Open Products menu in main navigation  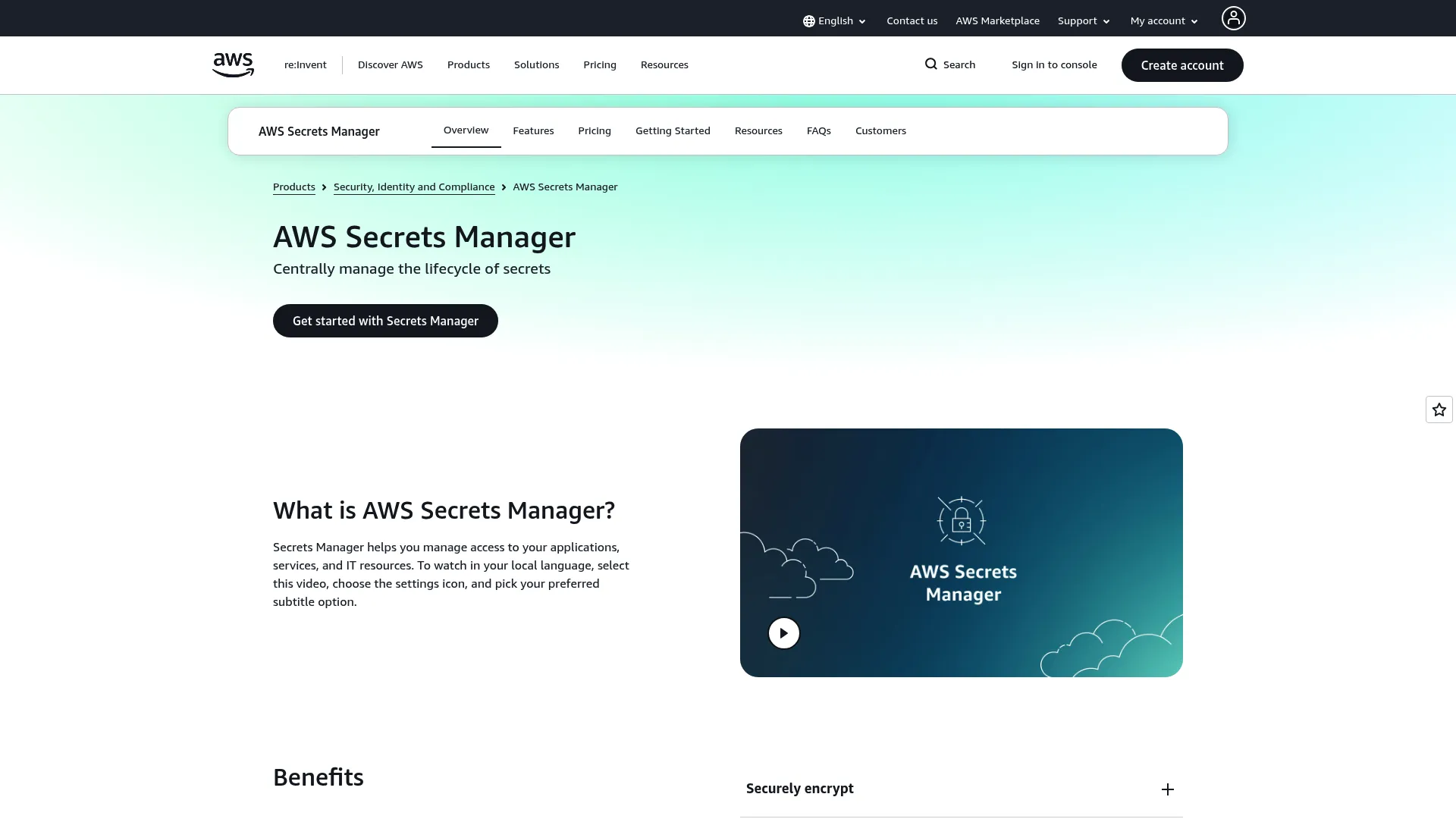[468, 65]
